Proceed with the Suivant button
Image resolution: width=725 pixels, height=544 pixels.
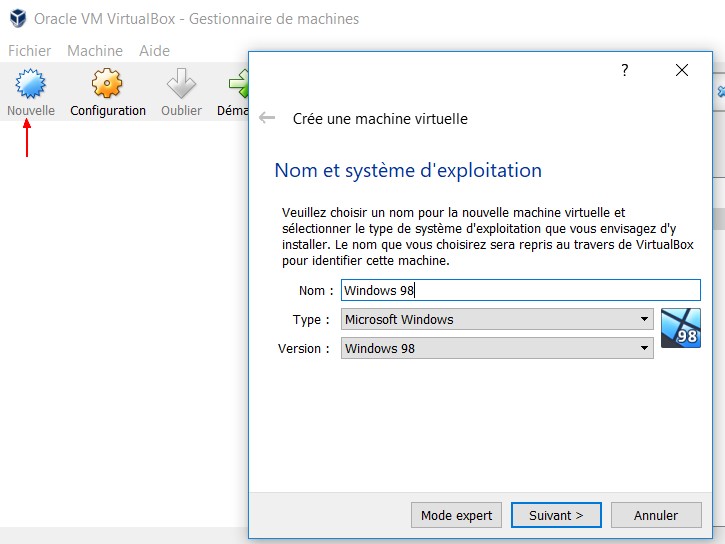coord(556,515)
